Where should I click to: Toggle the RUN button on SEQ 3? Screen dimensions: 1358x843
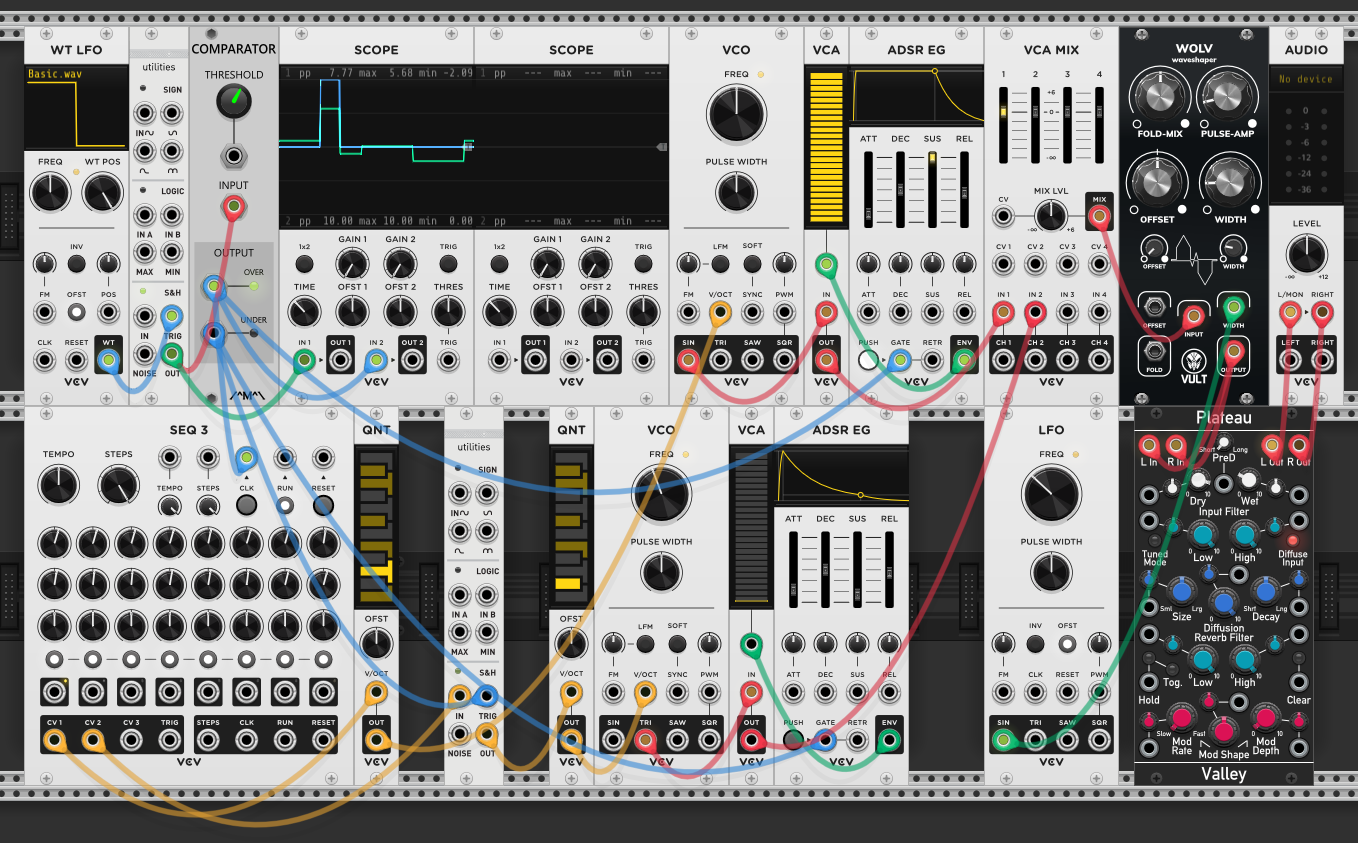[285, 505]
